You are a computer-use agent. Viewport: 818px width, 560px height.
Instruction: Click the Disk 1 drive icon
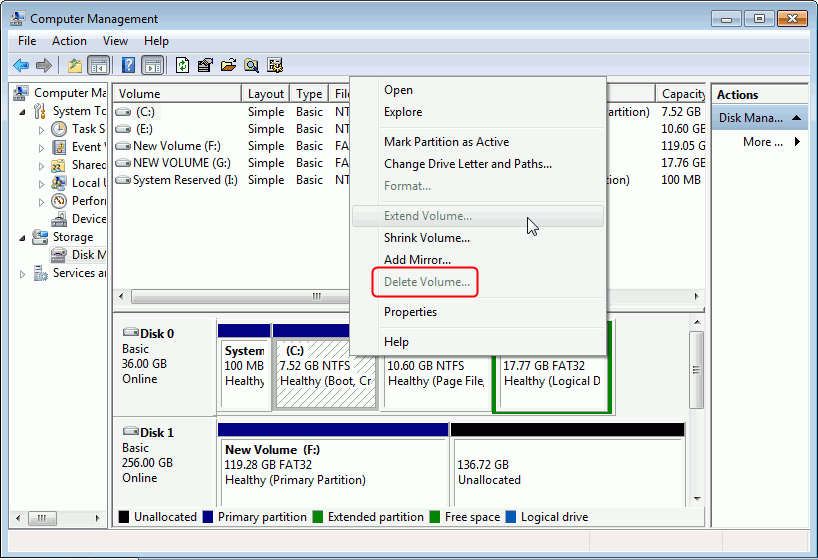click(130, 432)
